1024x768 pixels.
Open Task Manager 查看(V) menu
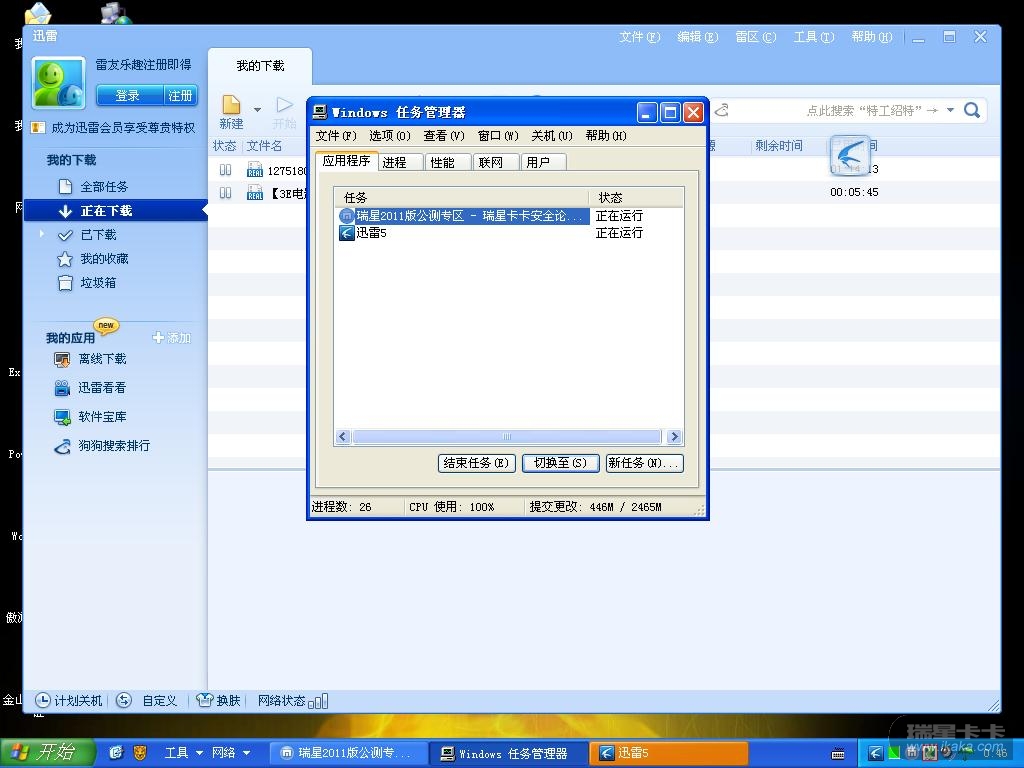[x=444, y=136]
